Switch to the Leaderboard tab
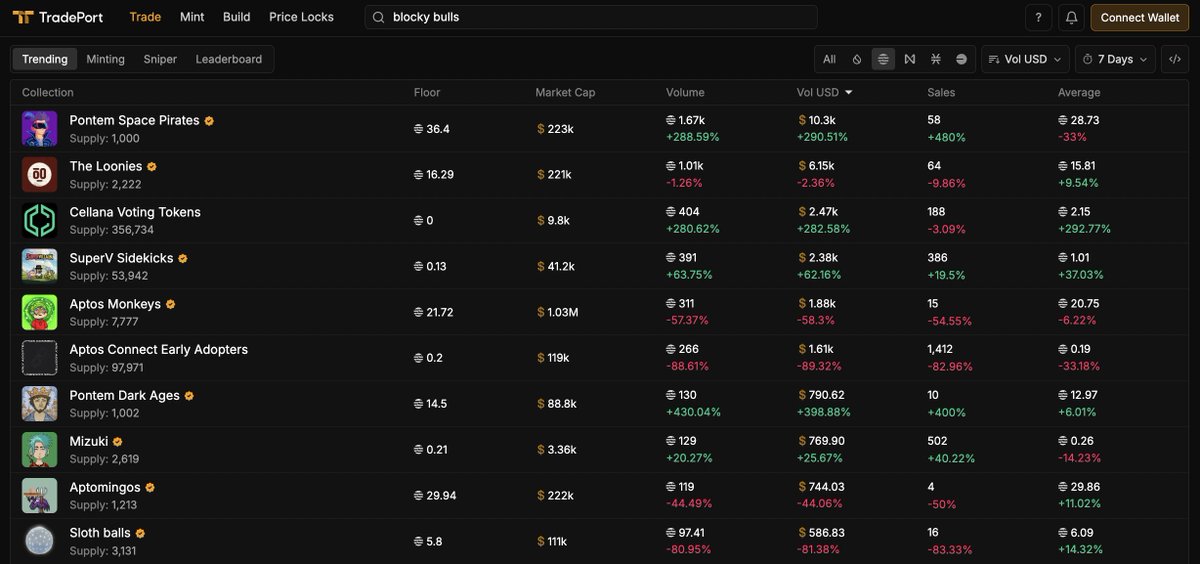This screenshot has width=1200, height=564. (x=229, y=59)
